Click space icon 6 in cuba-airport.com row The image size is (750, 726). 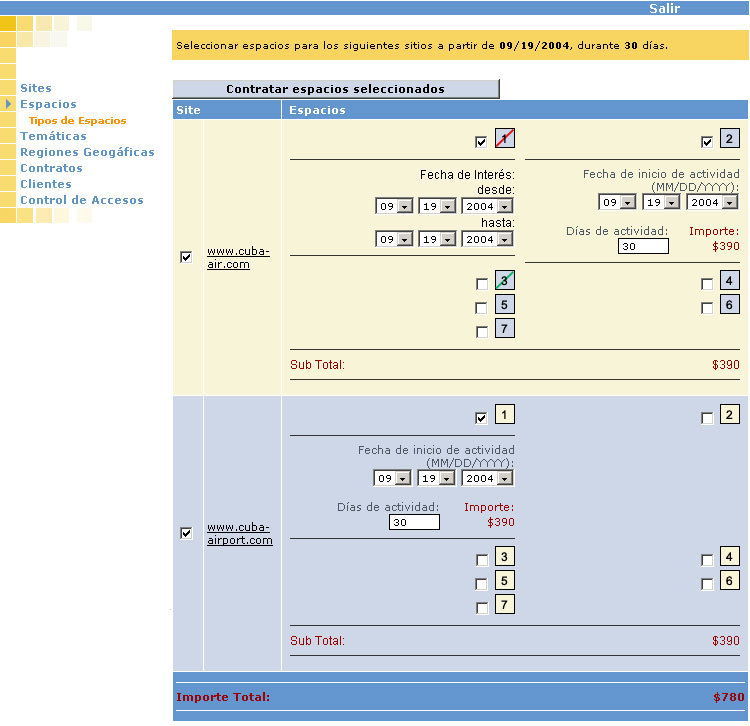tap(730, 581)
